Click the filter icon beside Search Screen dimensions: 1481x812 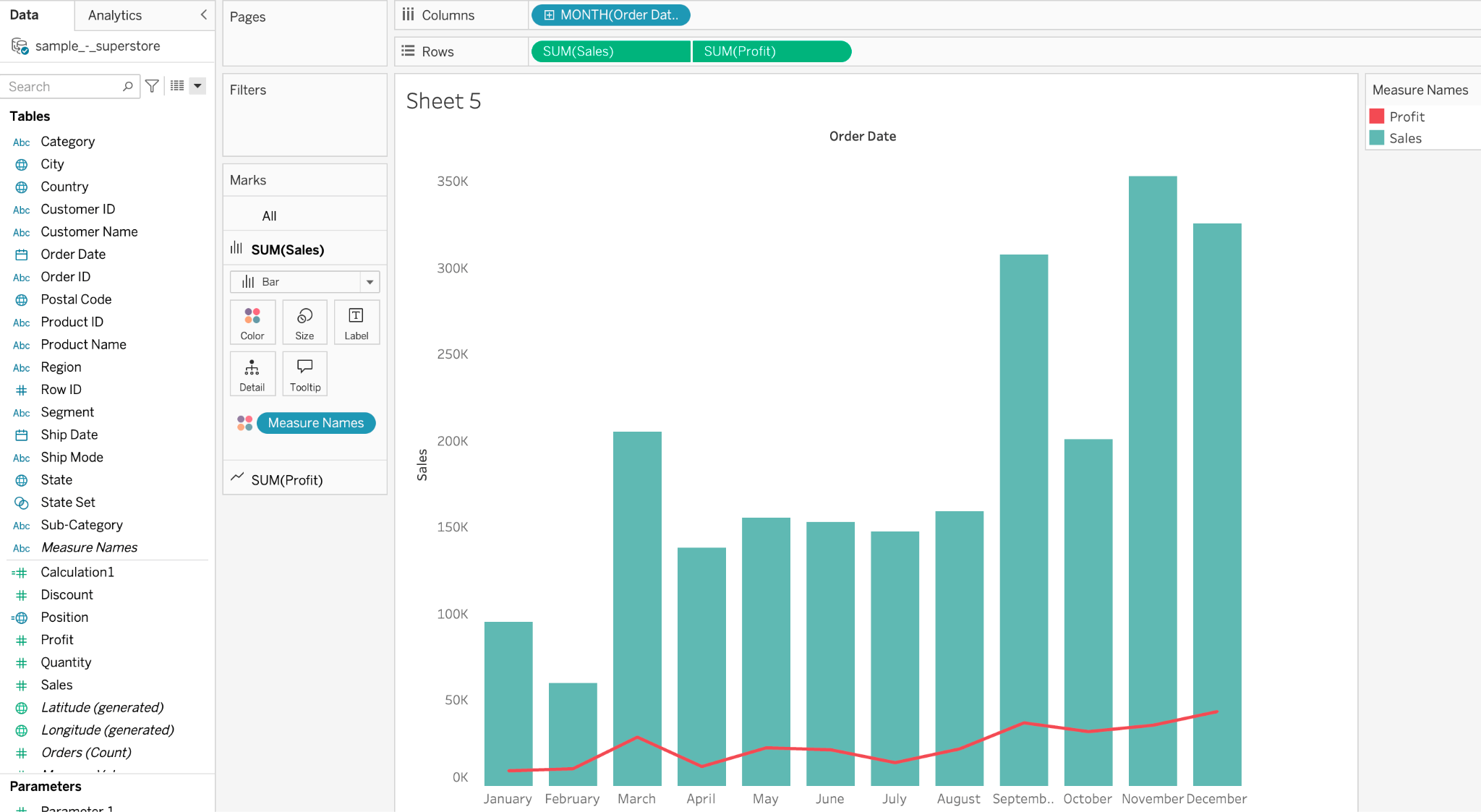point(152,86)
